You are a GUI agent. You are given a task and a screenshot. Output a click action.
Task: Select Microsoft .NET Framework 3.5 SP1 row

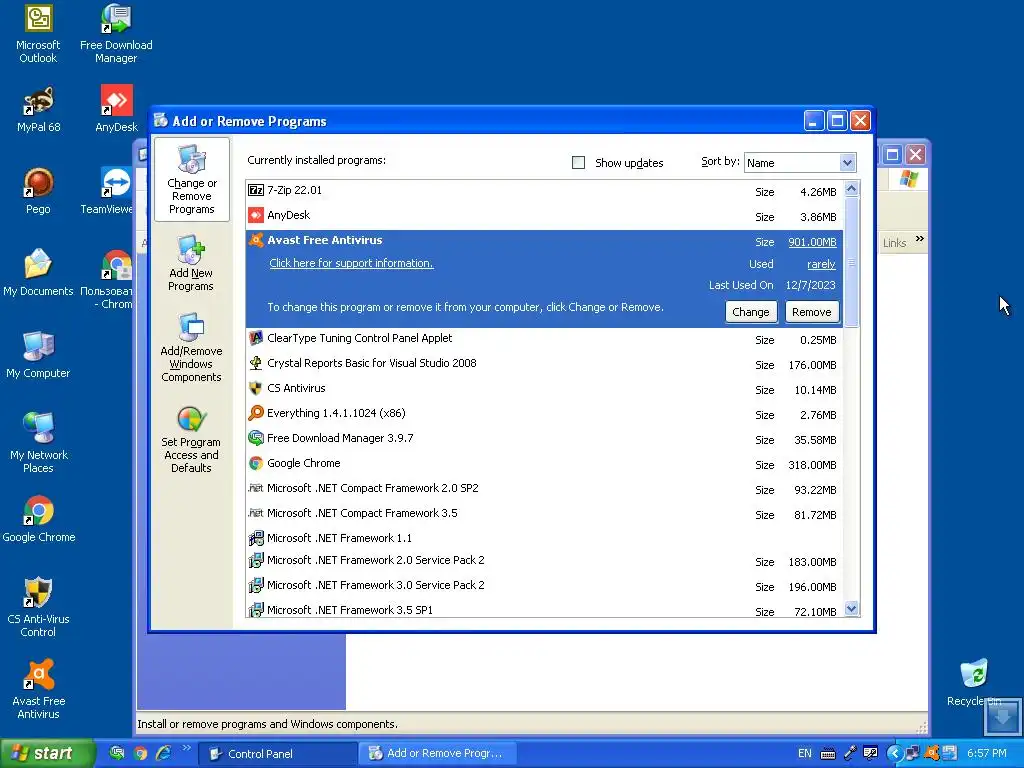(545, 609)
